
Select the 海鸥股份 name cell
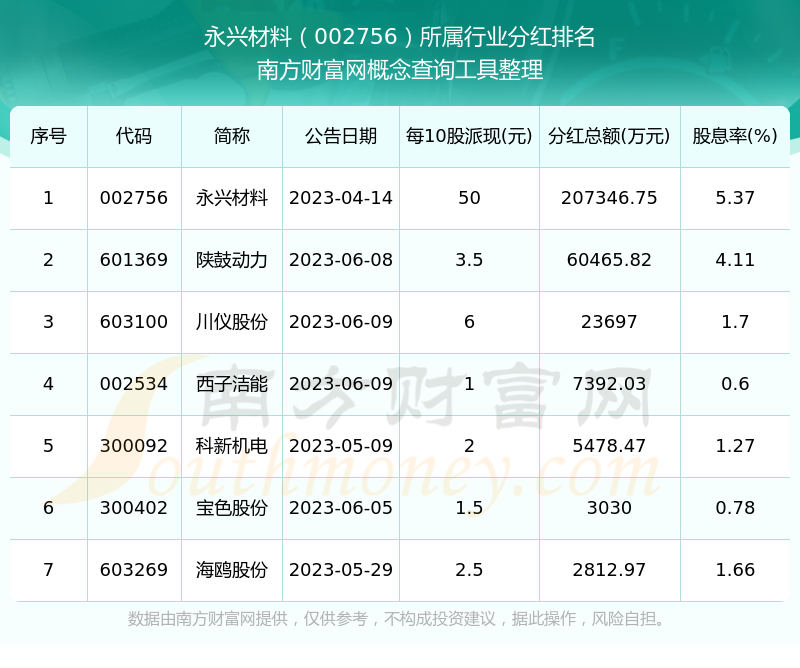tap(232, 570)
